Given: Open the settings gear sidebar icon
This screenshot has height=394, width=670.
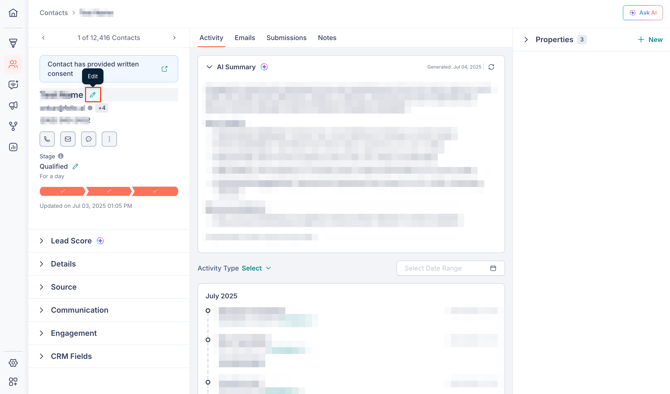Looking at the screenshot, I should [x=13, y=363].
